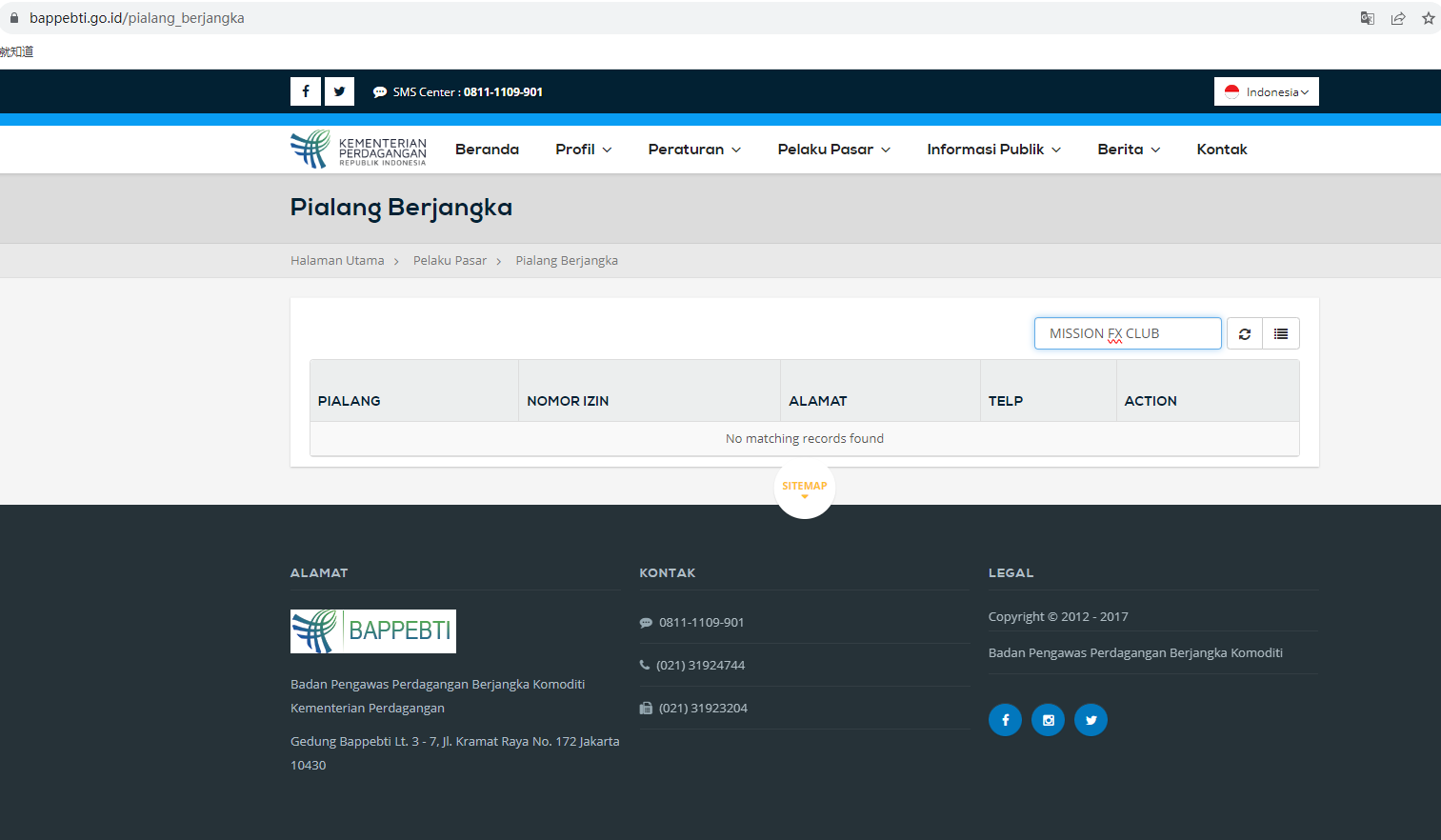The image size is (1441, 840).
Task: Expand Pelaku Pasar navigation dropdown
Action: click(833, 150)
